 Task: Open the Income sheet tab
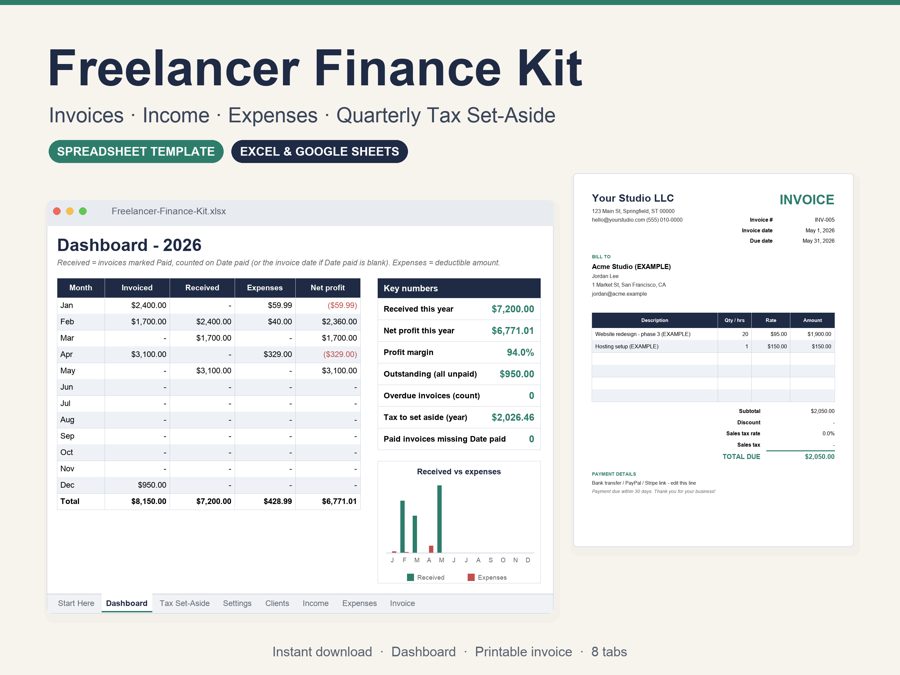pyautogui.click(x=316, y=603)
